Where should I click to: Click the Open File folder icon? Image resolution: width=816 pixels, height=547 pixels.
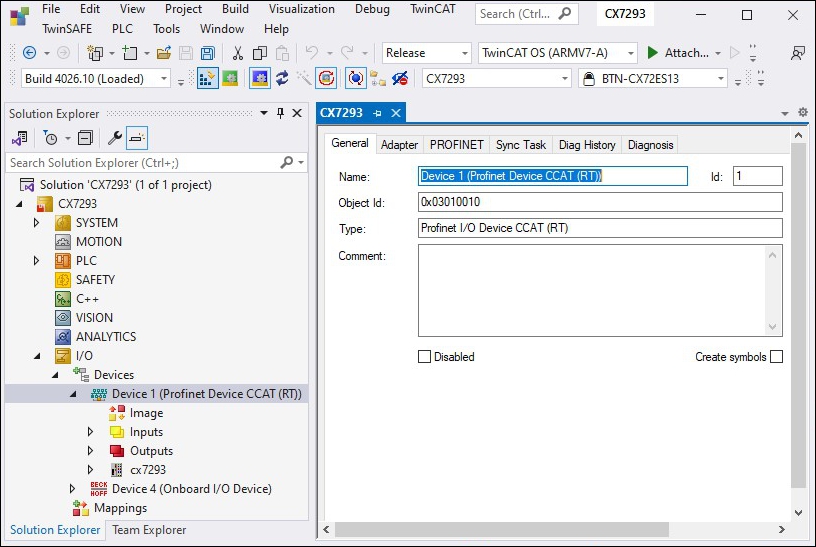[164, 53]
